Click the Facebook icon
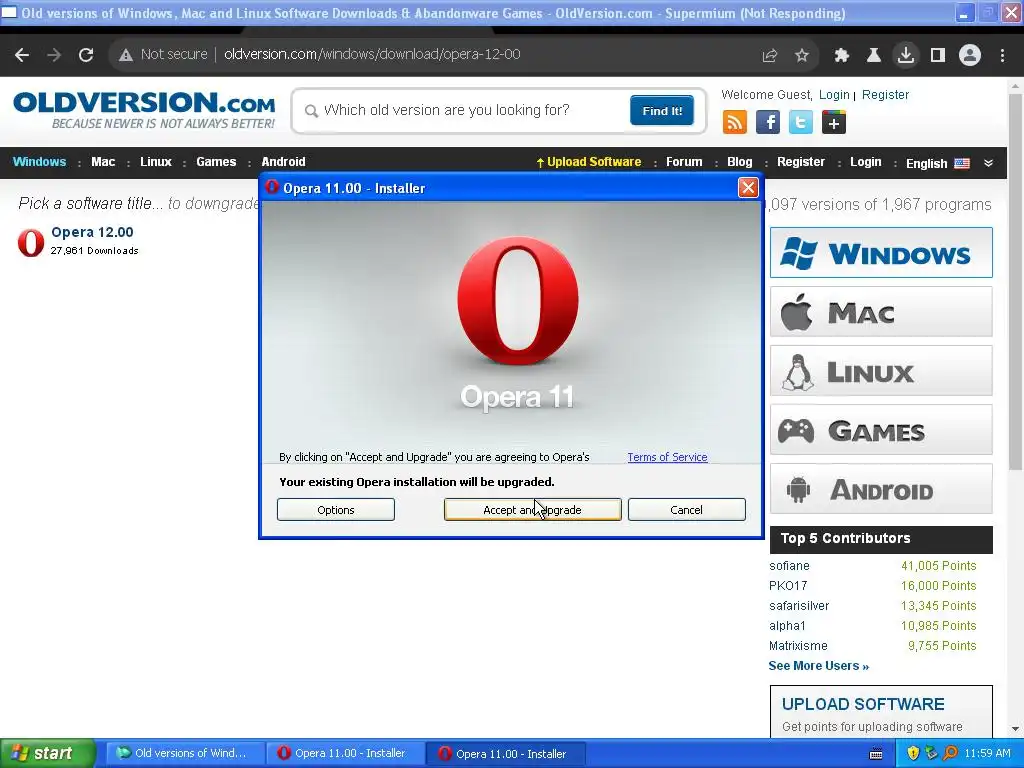Screen dimensions: 1024x768 click(768, 122)
